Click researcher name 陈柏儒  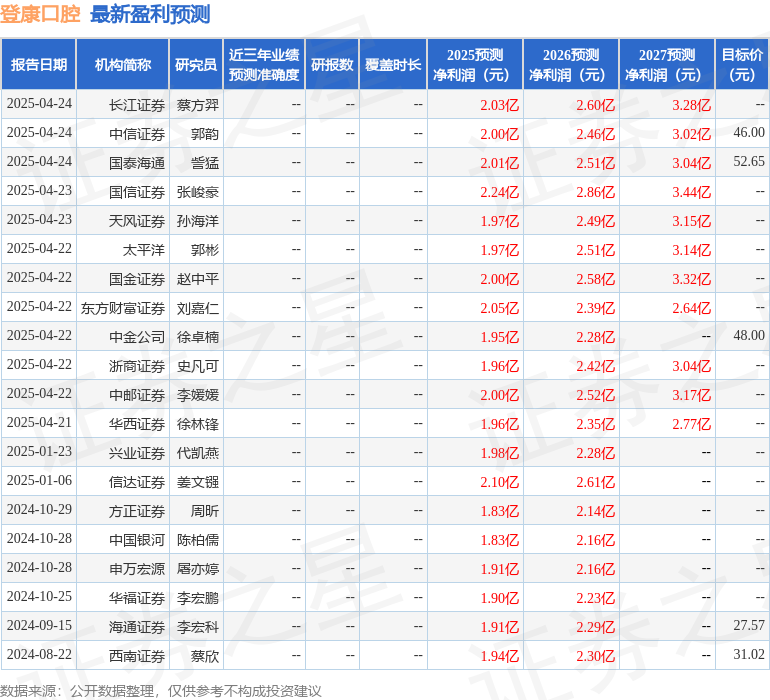(x=197, y=540)
